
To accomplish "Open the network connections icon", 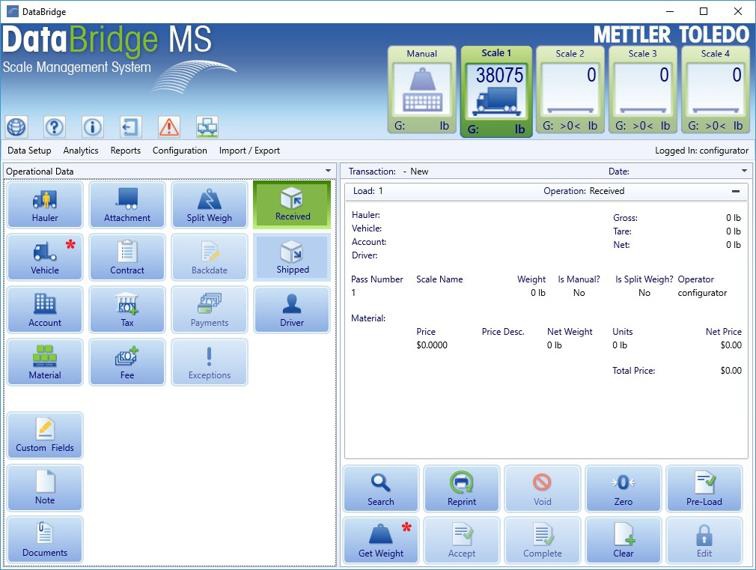I will point(207,127).
